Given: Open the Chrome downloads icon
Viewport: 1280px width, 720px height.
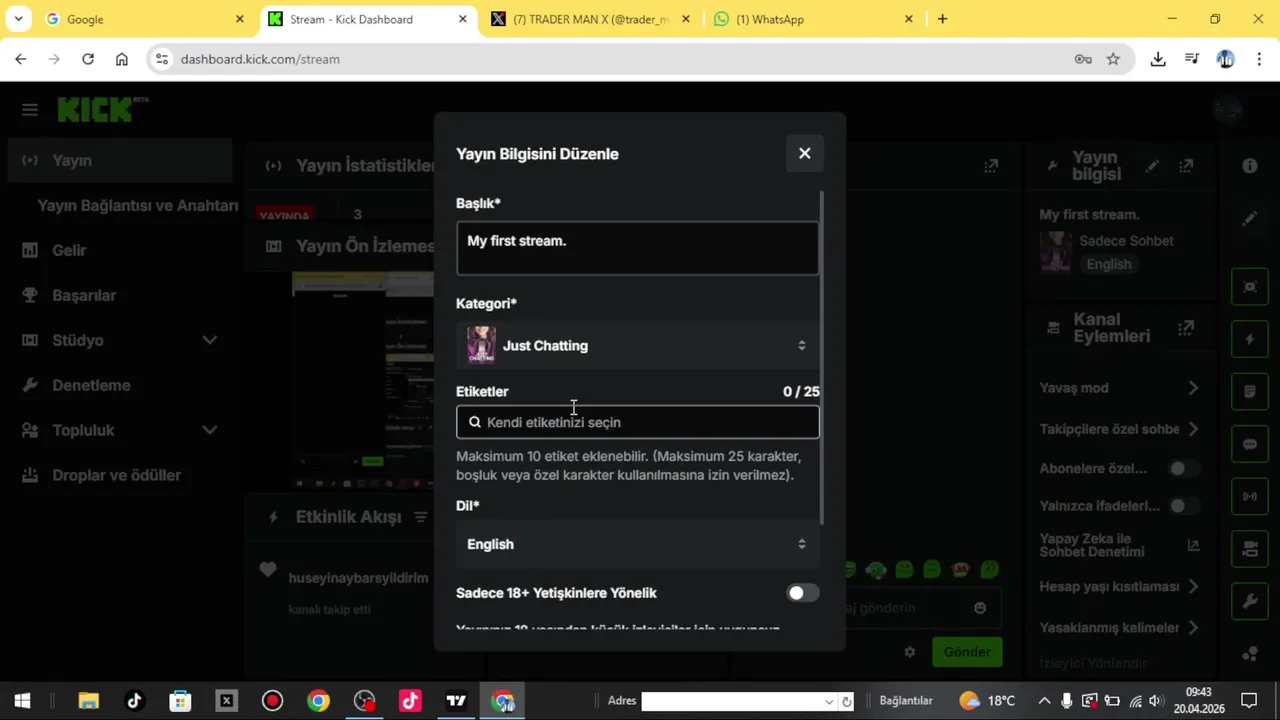Looking at the screenshot, I should [x=1158, y=59].
